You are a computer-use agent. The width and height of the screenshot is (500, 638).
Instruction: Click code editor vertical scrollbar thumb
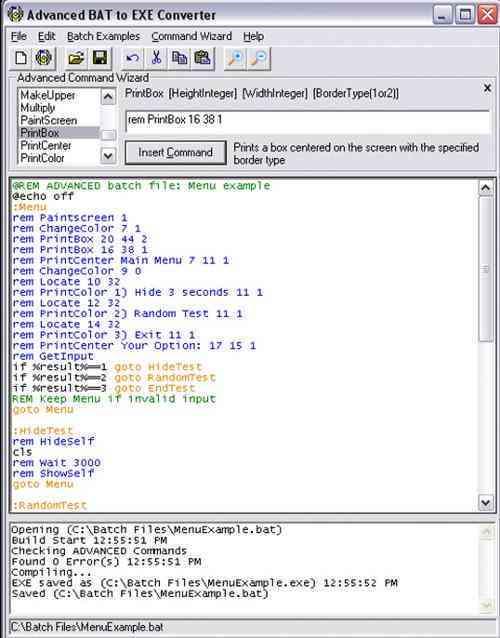pos(485,269)
